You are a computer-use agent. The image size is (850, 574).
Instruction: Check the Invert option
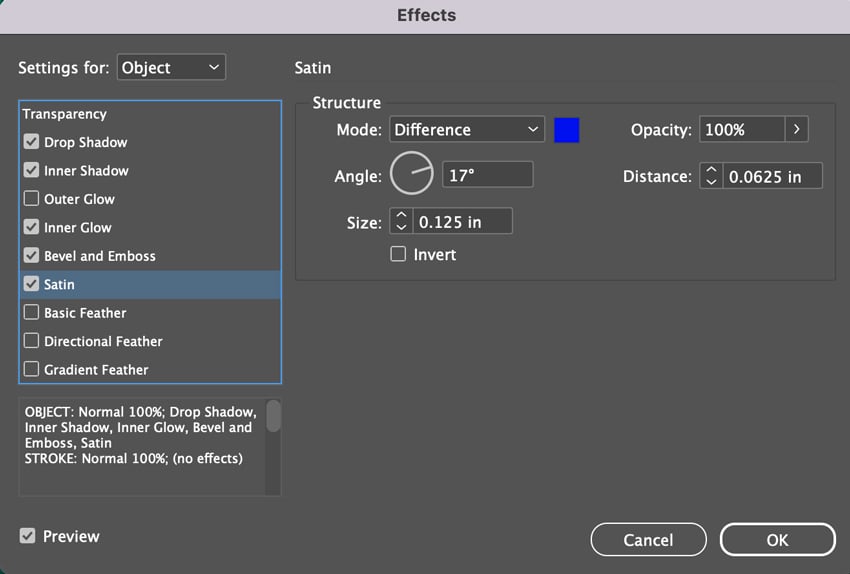pyautogui.click(x=398, y=254)
